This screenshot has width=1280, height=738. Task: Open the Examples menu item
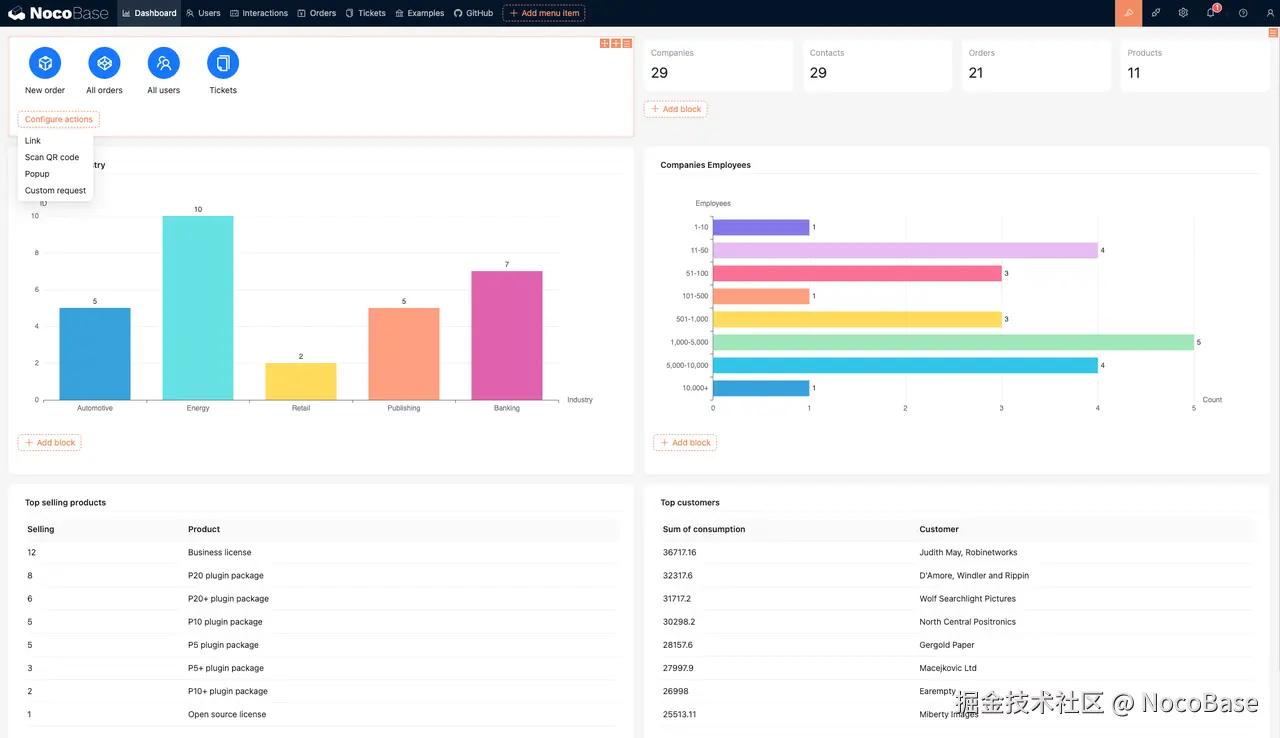click(x=420, y=13)
